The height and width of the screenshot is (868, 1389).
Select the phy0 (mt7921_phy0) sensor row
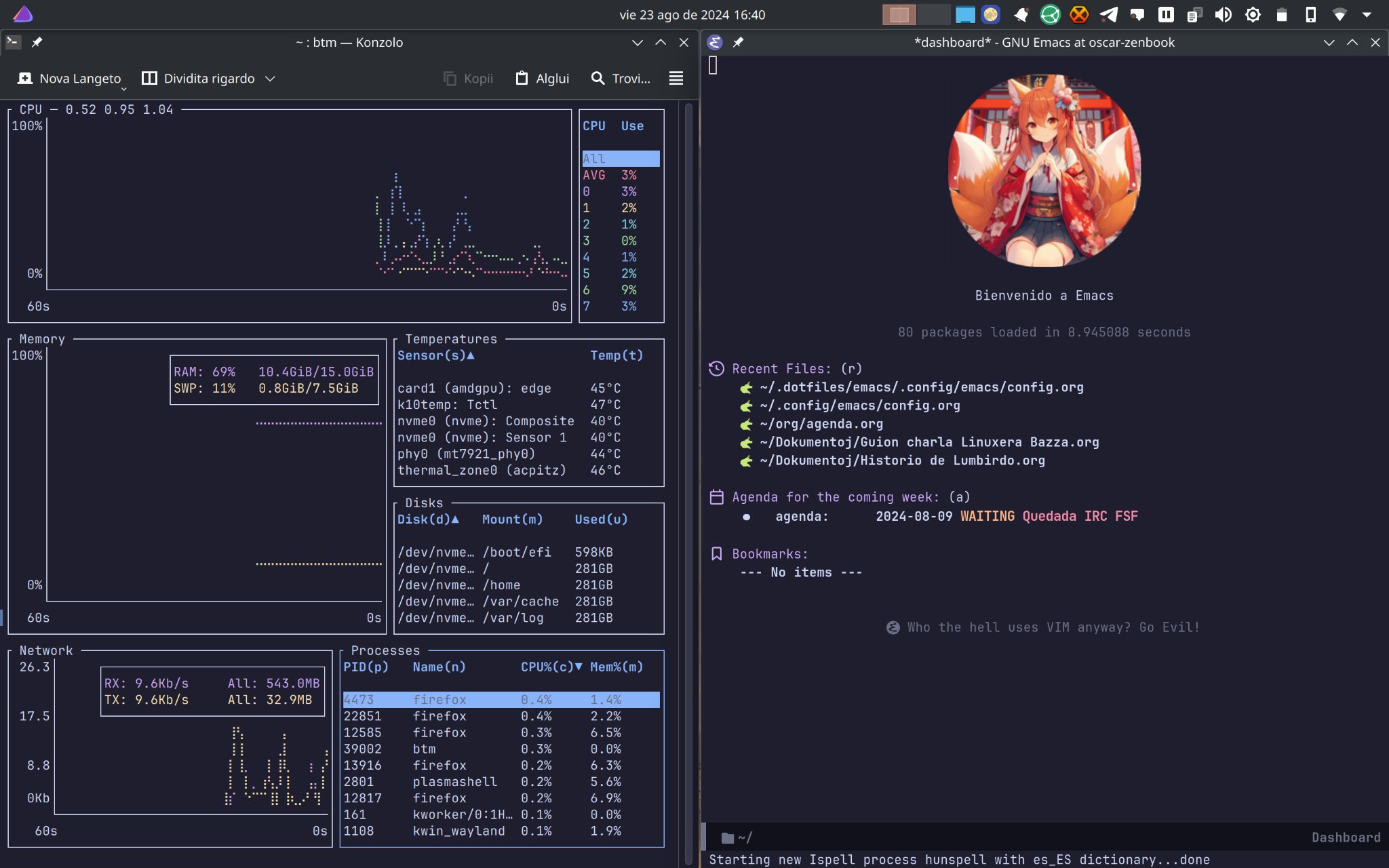pyautogui.click(x=528, y=454)
